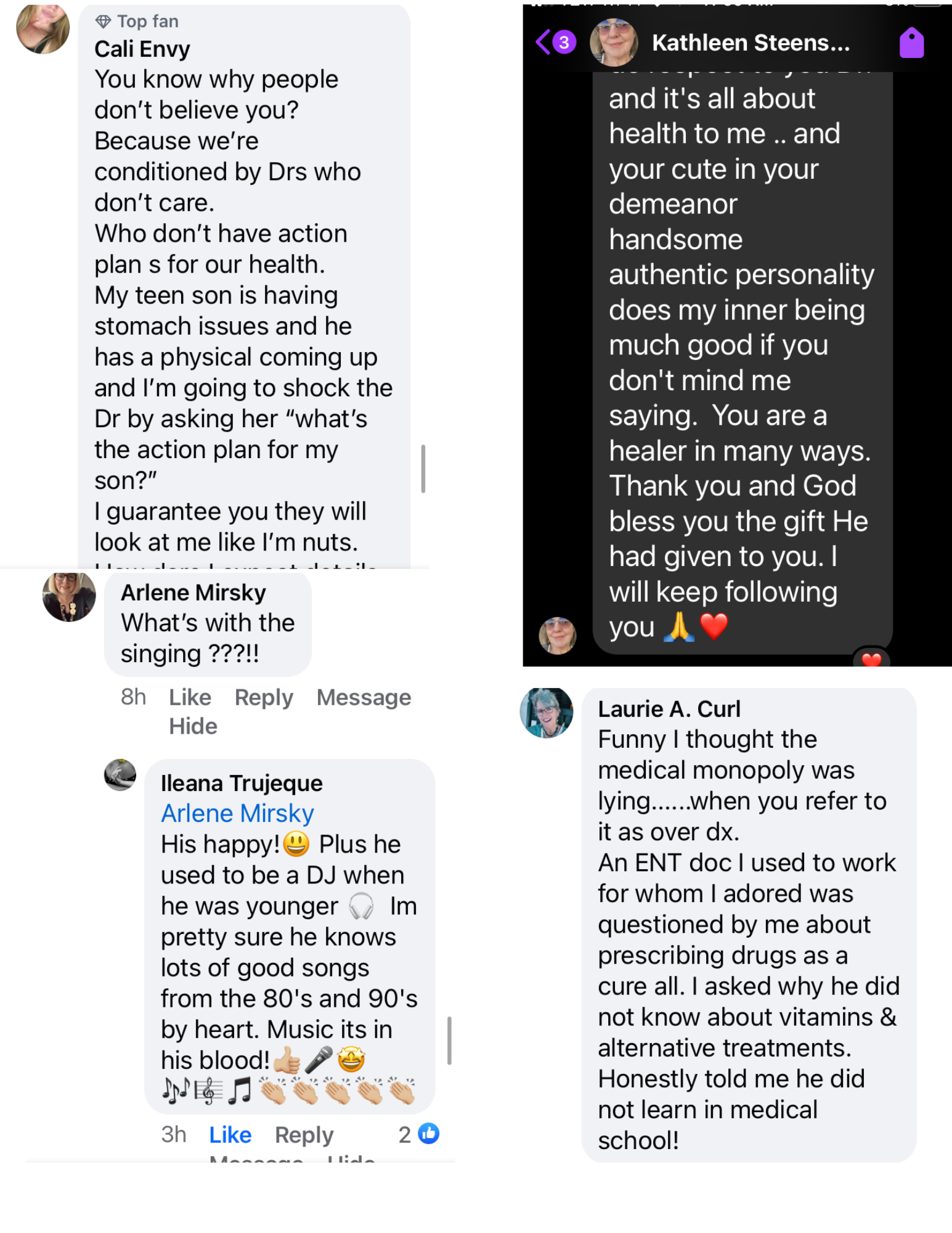Open Cali Envy's profile picture

(x=43, y=28)
